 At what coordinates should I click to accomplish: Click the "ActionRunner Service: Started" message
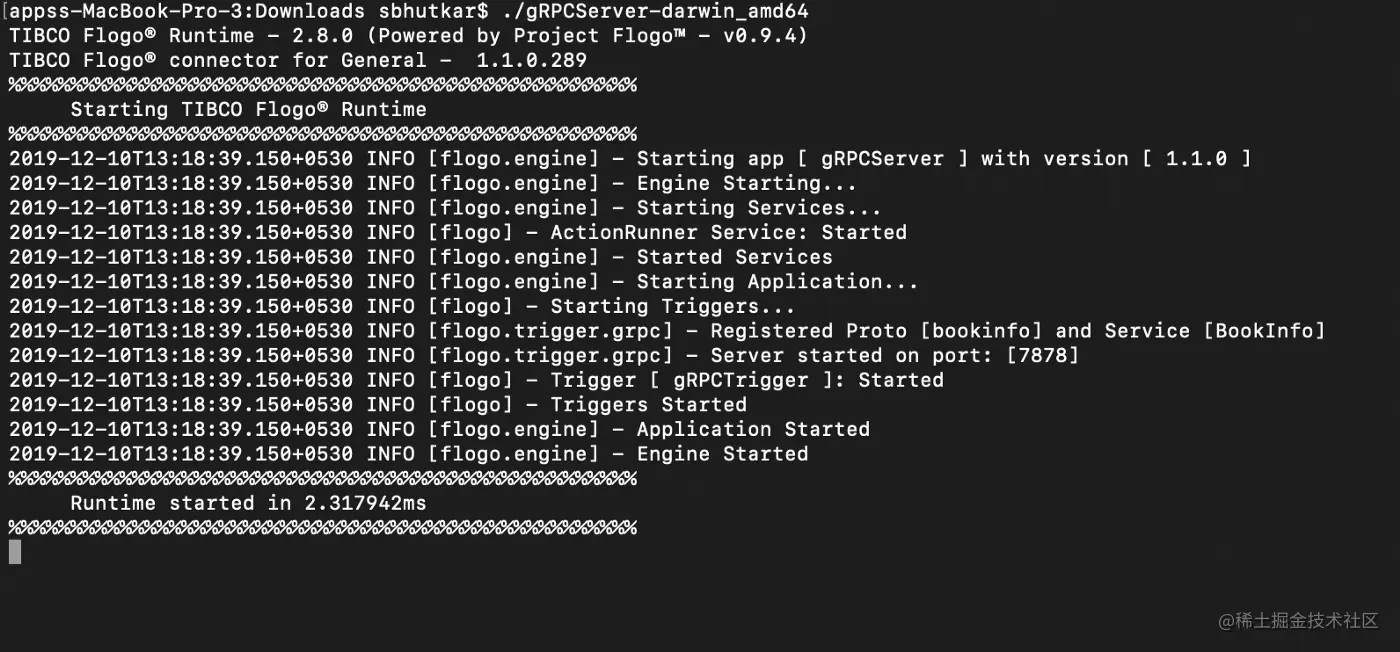728,232
